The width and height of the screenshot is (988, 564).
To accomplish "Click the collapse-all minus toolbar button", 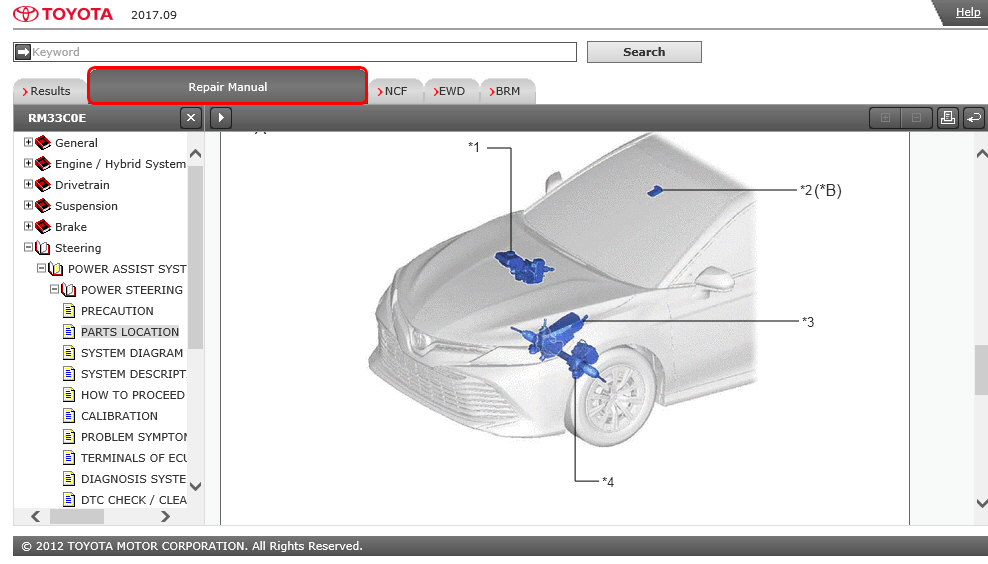I will coord(917,118).
